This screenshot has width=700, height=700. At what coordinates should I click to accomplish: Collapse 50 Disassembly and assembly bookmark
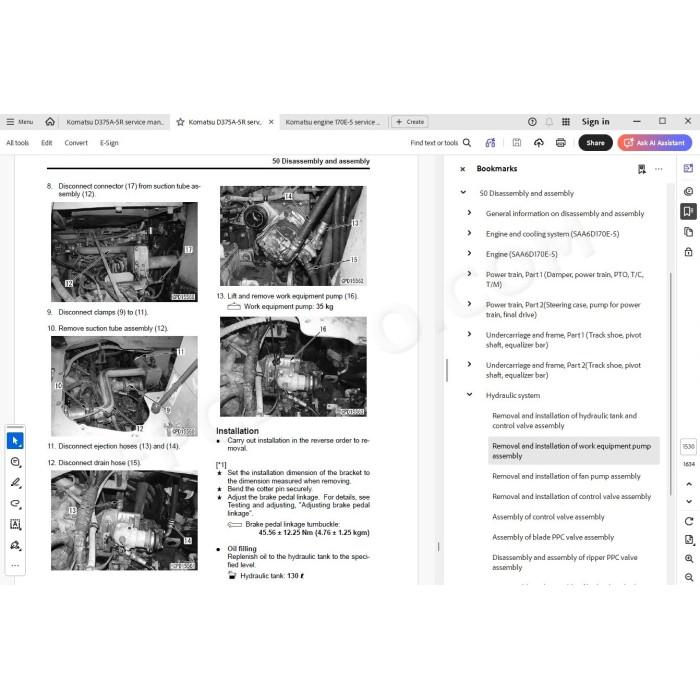[463, 192]
